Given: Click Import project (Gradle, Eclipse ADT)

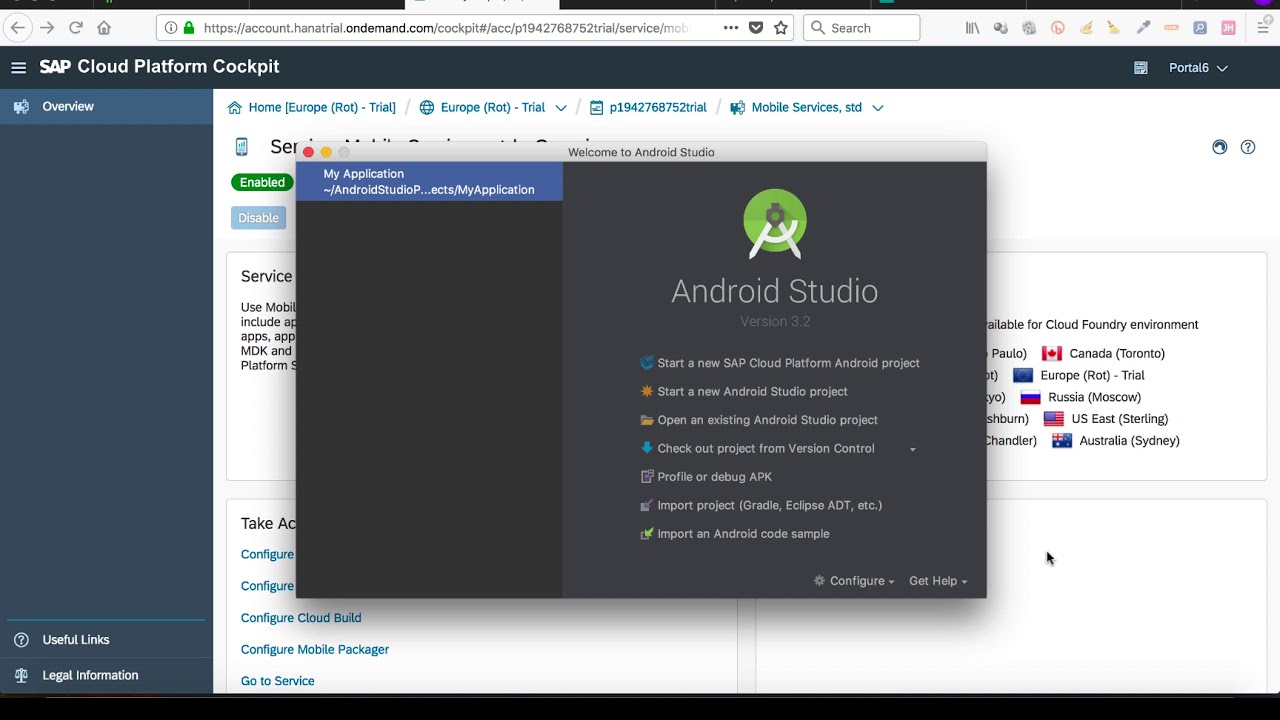Looking at the screenshot, I should pyautogui.click(x=769, y=505).
